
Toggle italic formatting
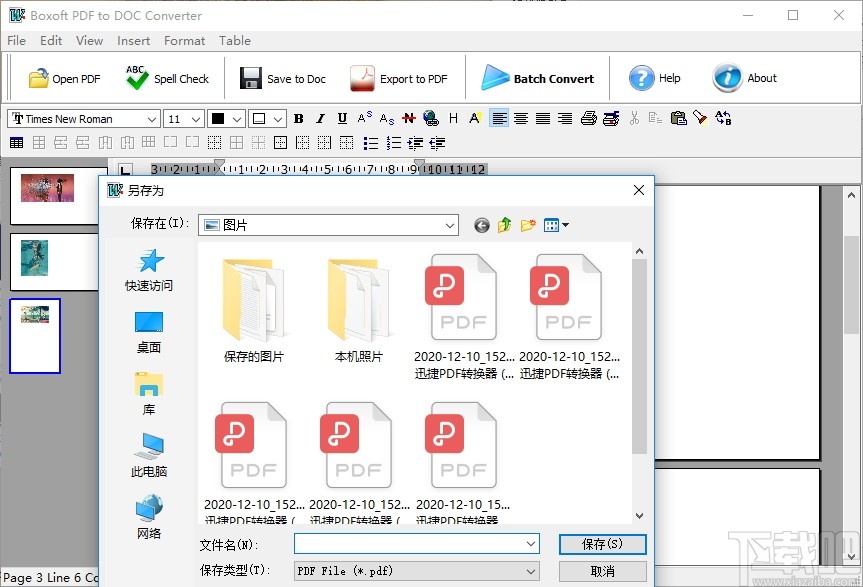(320, 118)
